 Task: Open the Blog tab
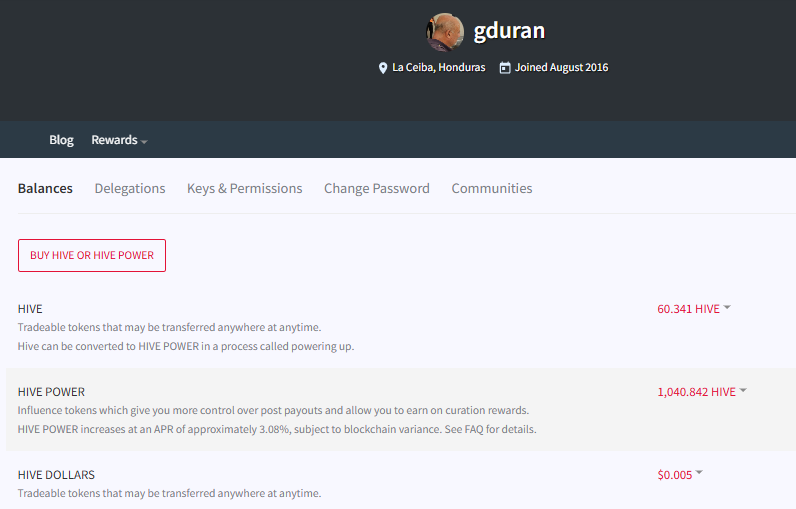61,140
